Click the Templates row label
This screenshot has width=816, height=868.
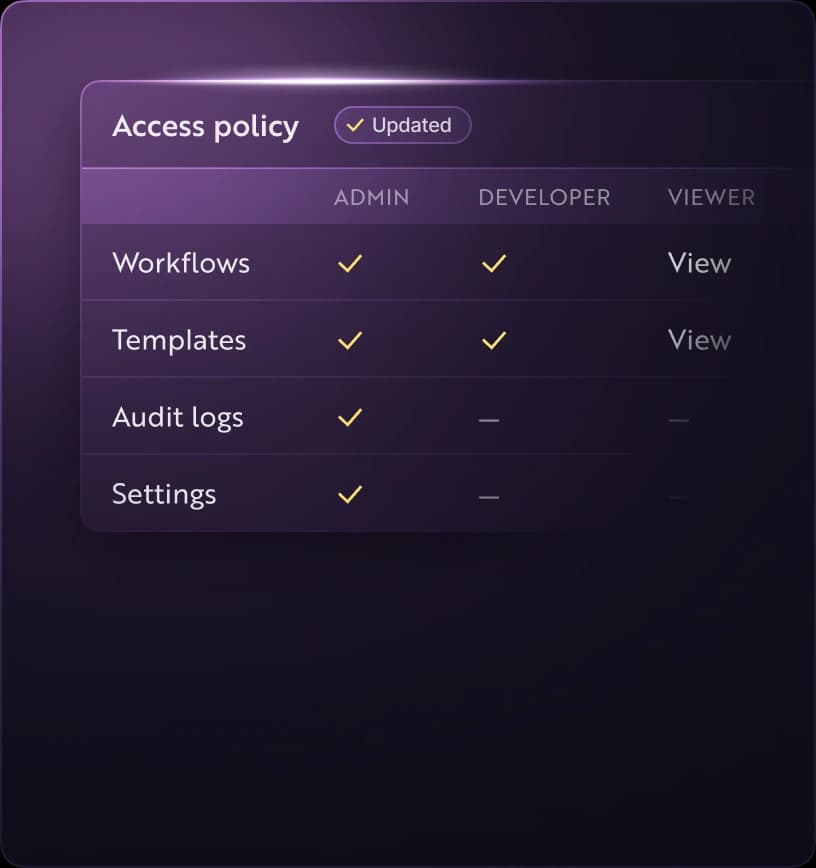click(x=179, y=340)
